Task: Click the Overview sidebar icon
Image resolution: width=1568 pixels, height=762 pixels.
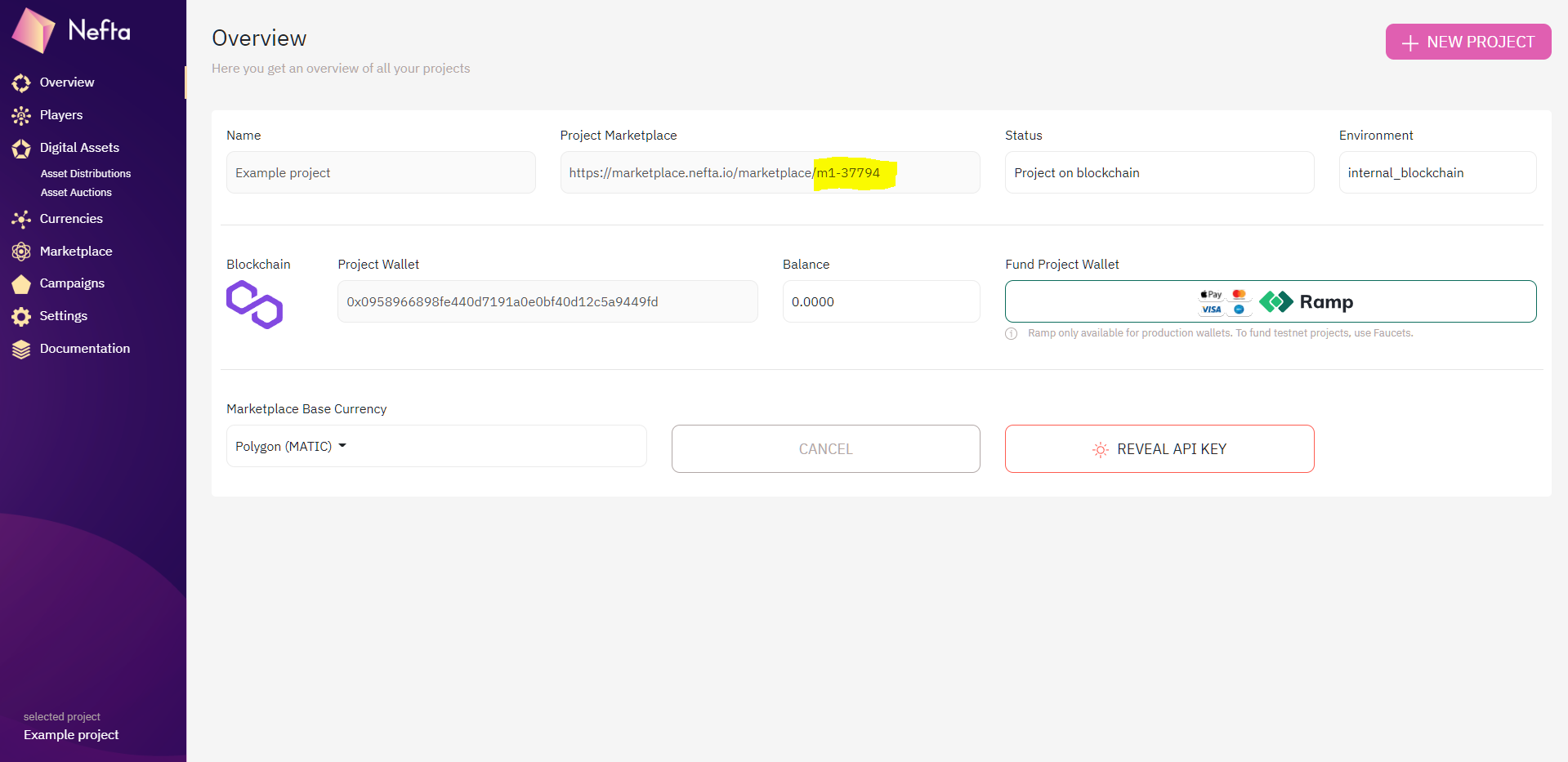Action: pyautogui.click(x=21, y=82)
